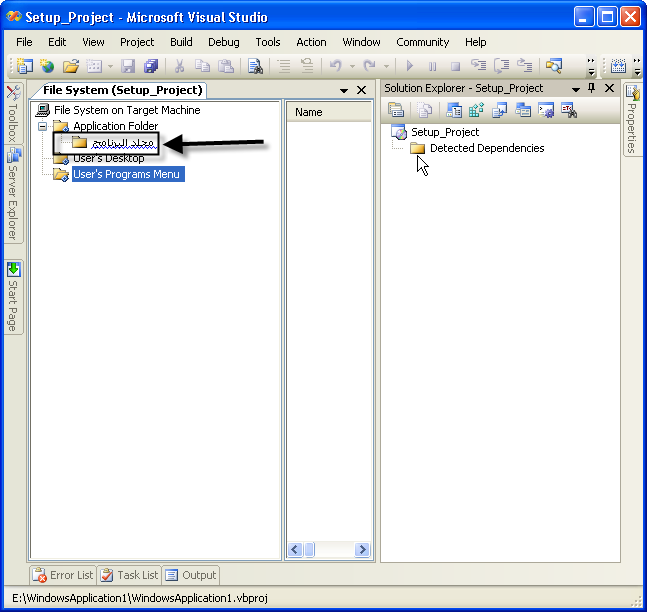The height and width of the screenshot is (612, 647).
Task: Switch to the Output tab
Action: 191,575
